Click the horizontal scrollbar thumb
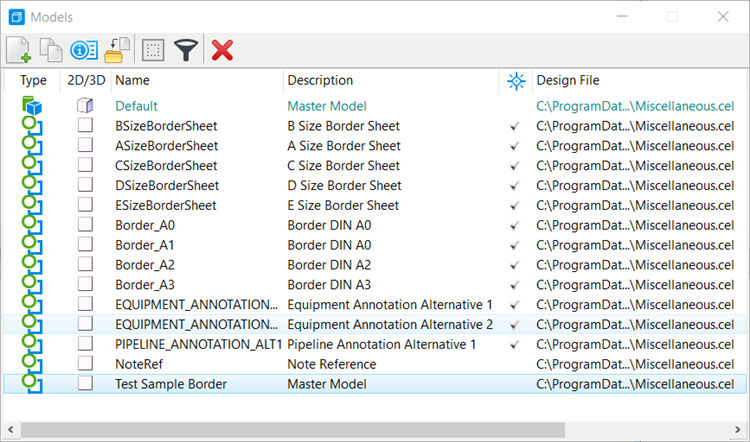Screen dimensions: 750x442 pos(293,430)
